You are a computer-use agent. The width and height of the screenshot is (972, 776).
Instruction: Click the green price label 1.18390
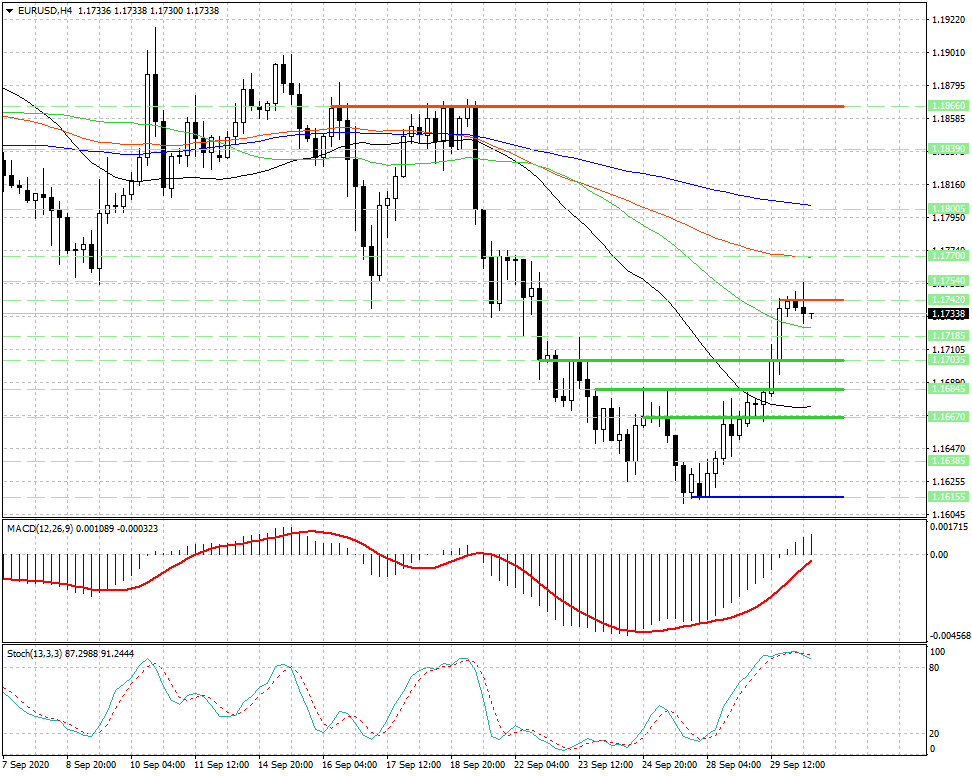(x=948, y=149)
